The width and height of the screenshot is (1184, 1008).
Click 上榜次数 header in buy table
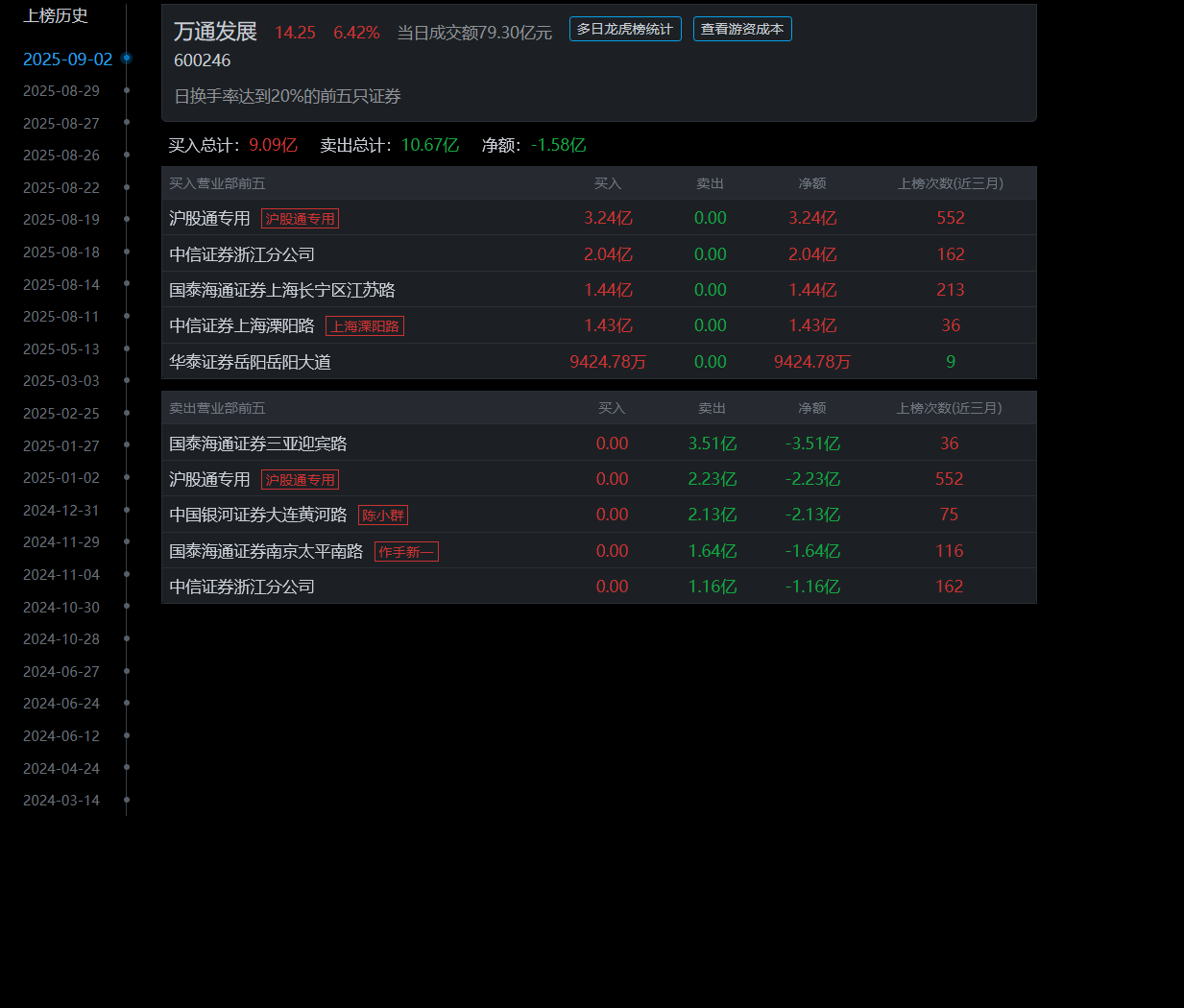(x=951, y=183)
